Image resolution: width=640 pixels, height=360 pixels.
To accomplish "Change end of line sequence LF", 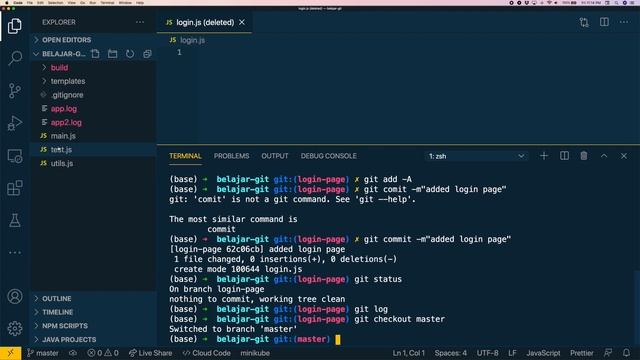I will coord(512,353).
